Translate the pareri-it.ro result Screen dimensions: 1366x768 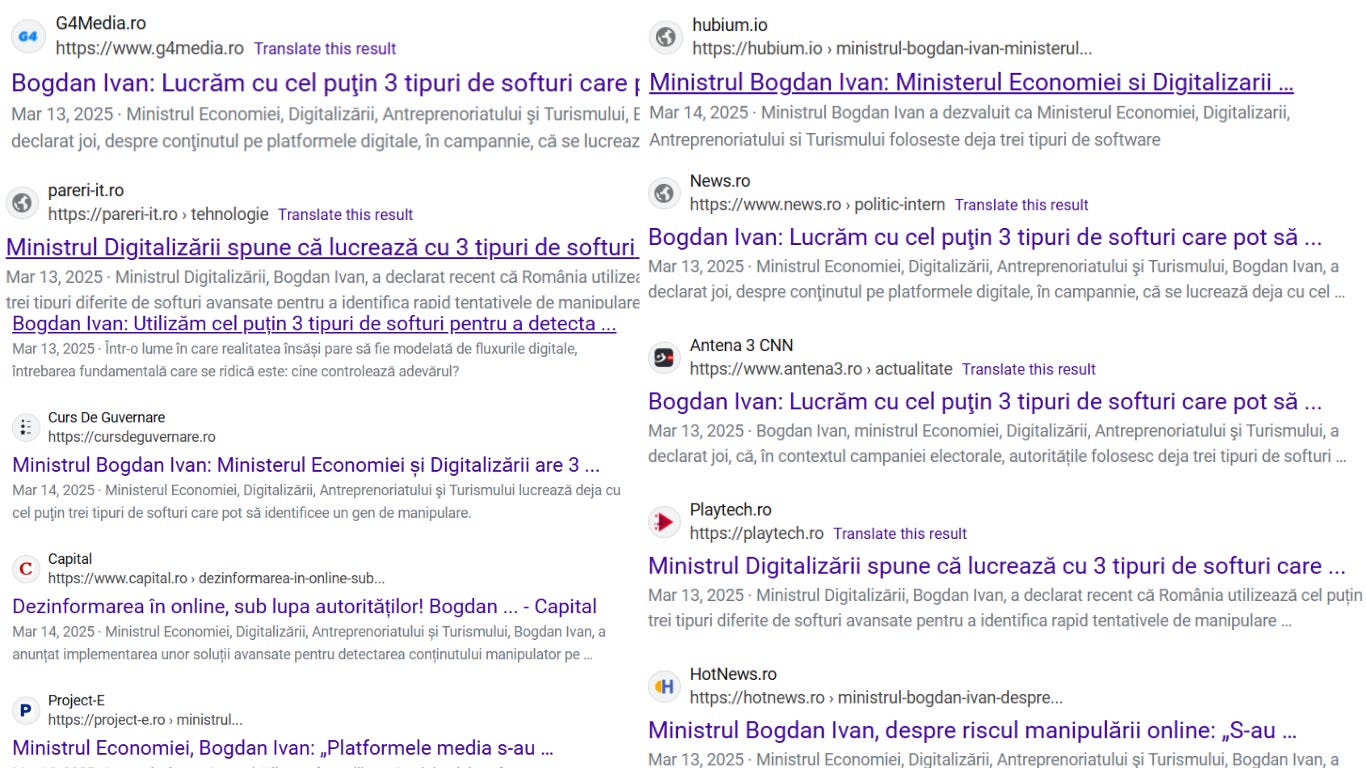click(x=345, y=214)
